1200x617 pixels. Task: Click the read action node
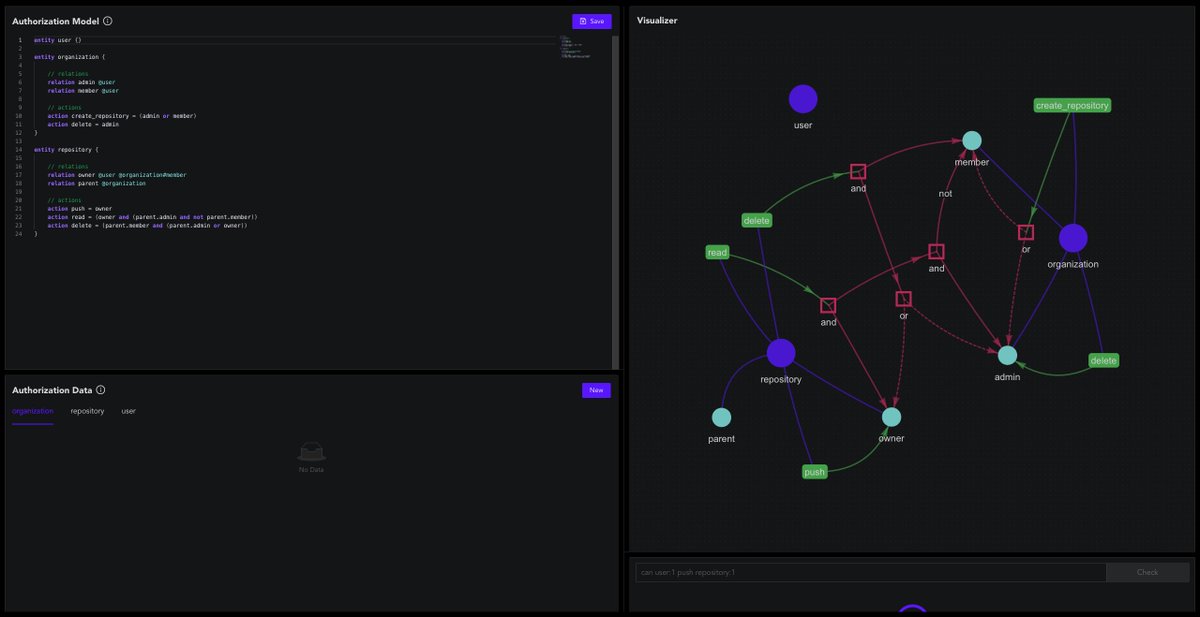[x=717, y=253]
